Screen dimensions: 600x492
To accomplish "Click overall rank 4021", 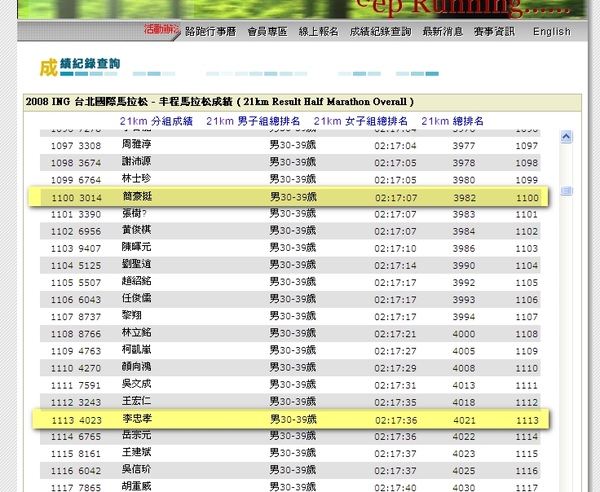I will click(x=465, y=420).
